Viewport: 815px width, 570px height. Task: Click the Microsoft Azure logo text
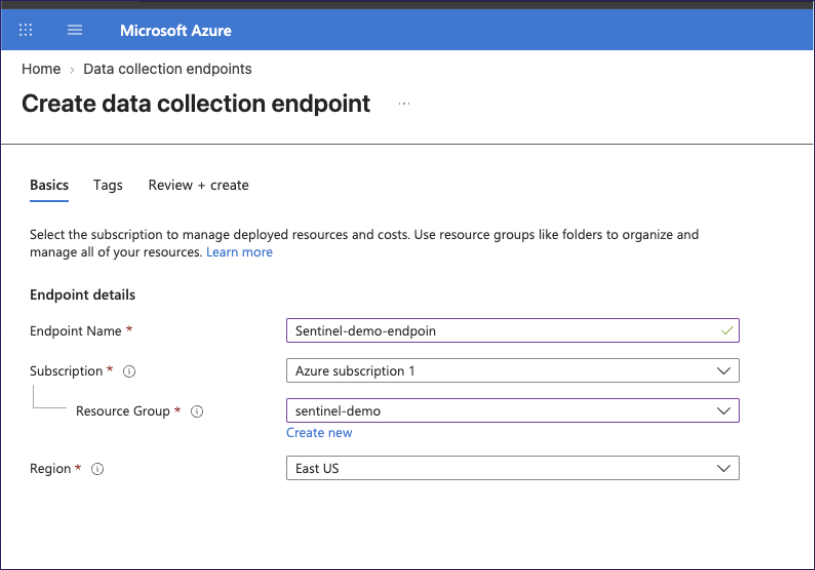pos(176,31)
